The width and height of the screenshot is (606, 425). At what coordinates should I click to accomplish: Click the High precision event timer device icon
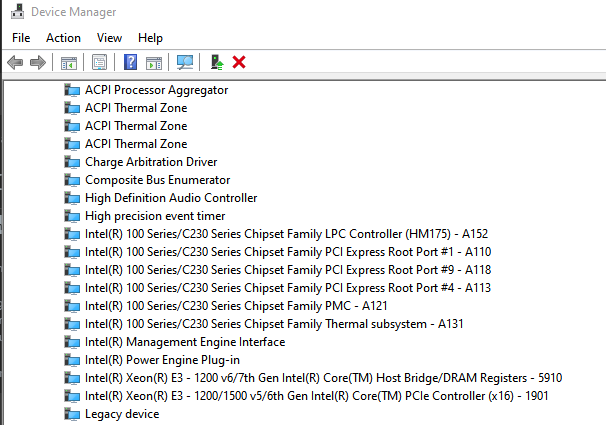tap(72, 216)
